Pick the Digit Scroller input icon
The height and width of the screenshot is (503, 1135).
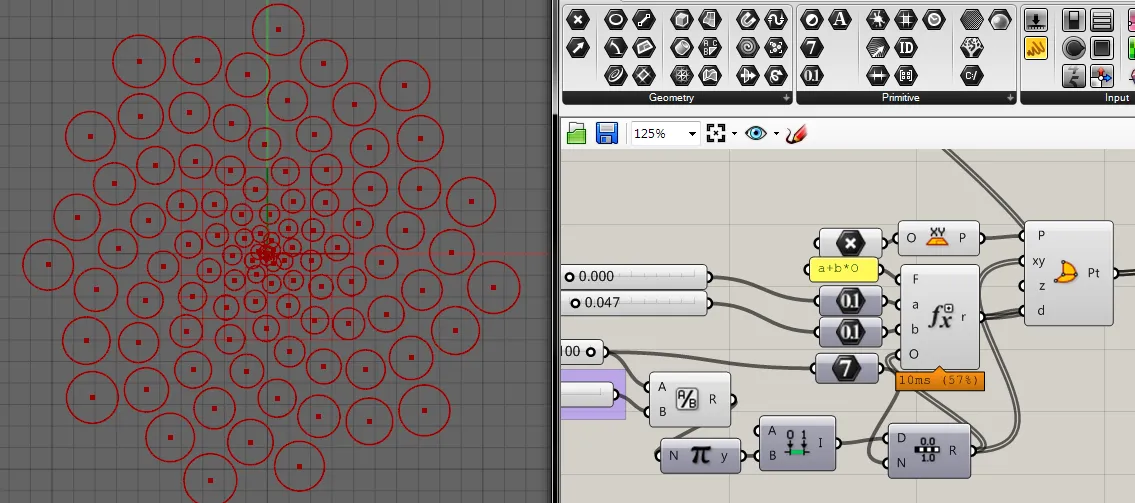(1073, 75)
